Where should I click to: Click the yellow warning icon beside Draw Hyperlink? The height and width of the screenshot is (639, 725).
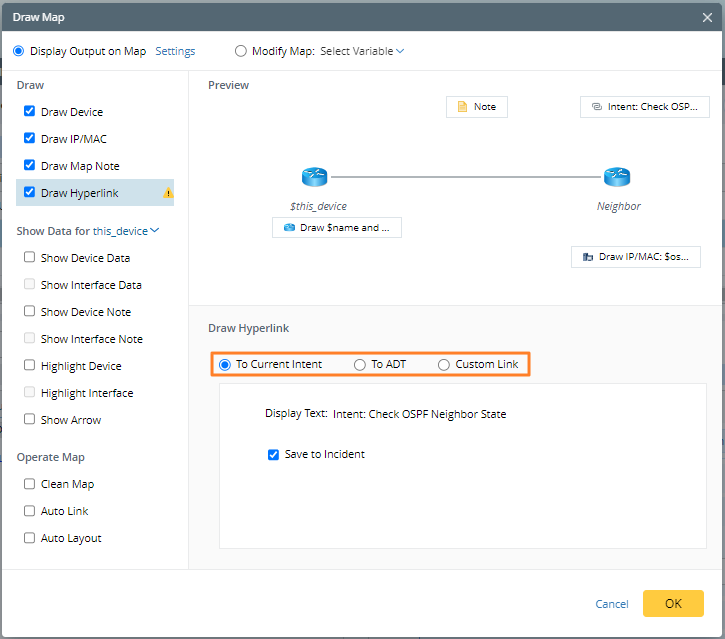pos(168,193)
